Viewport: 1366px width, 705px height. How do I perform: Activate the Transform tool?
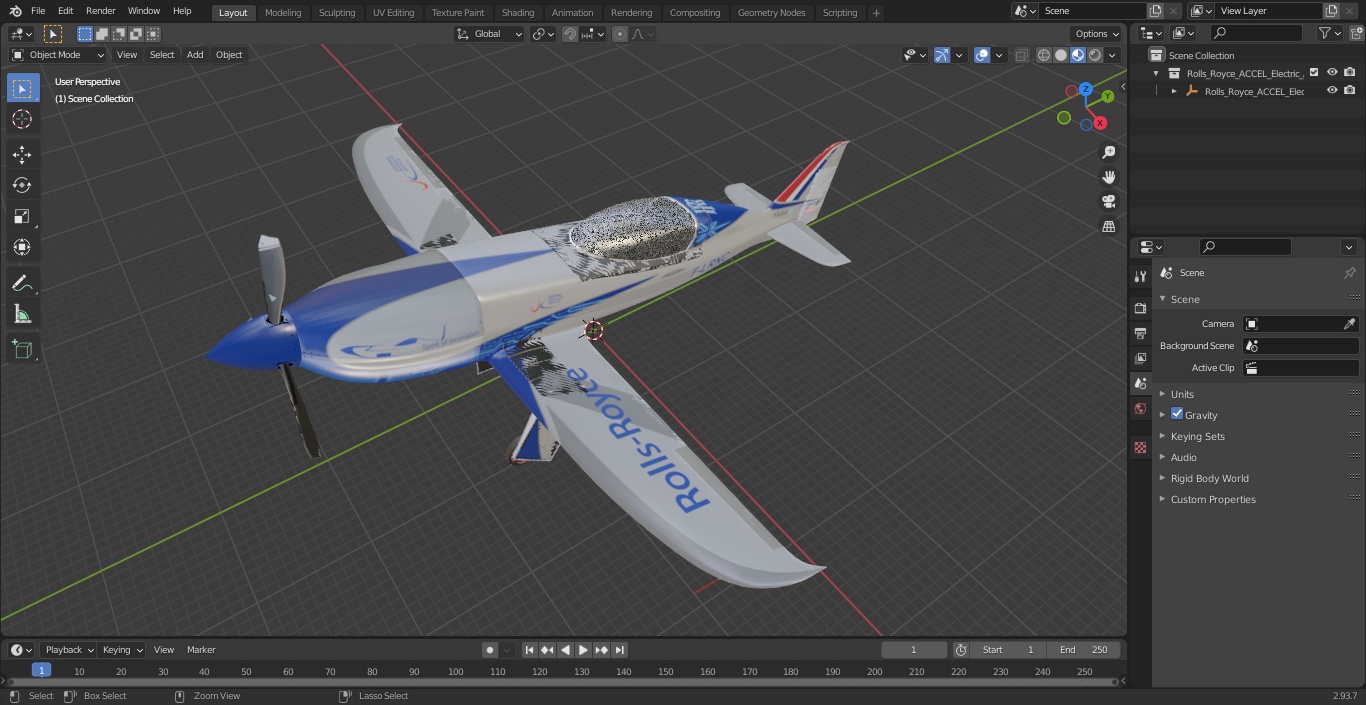22,247
